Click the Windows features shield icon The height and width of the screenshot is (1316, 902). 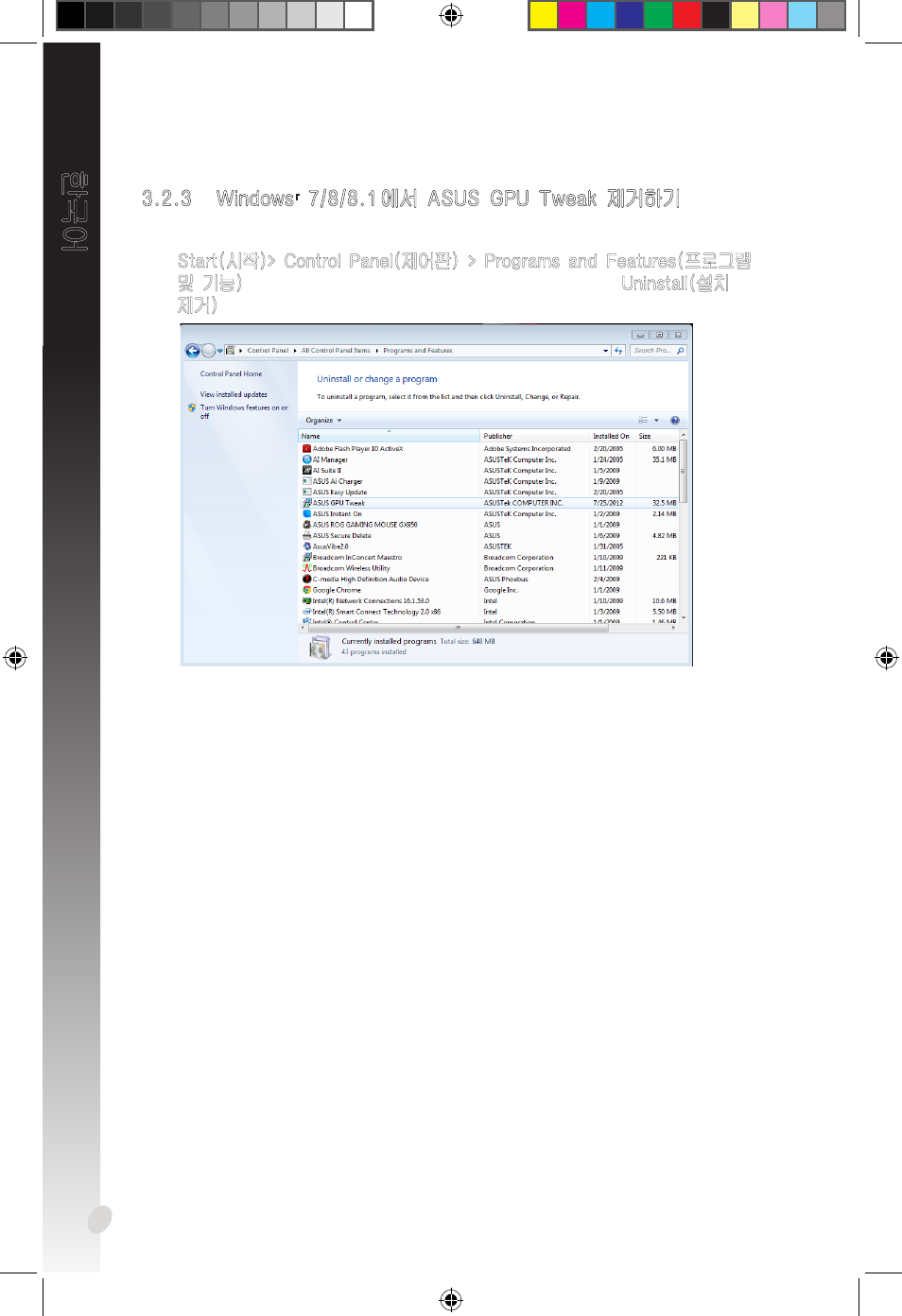pyautogui.click(x=192, y=408)
